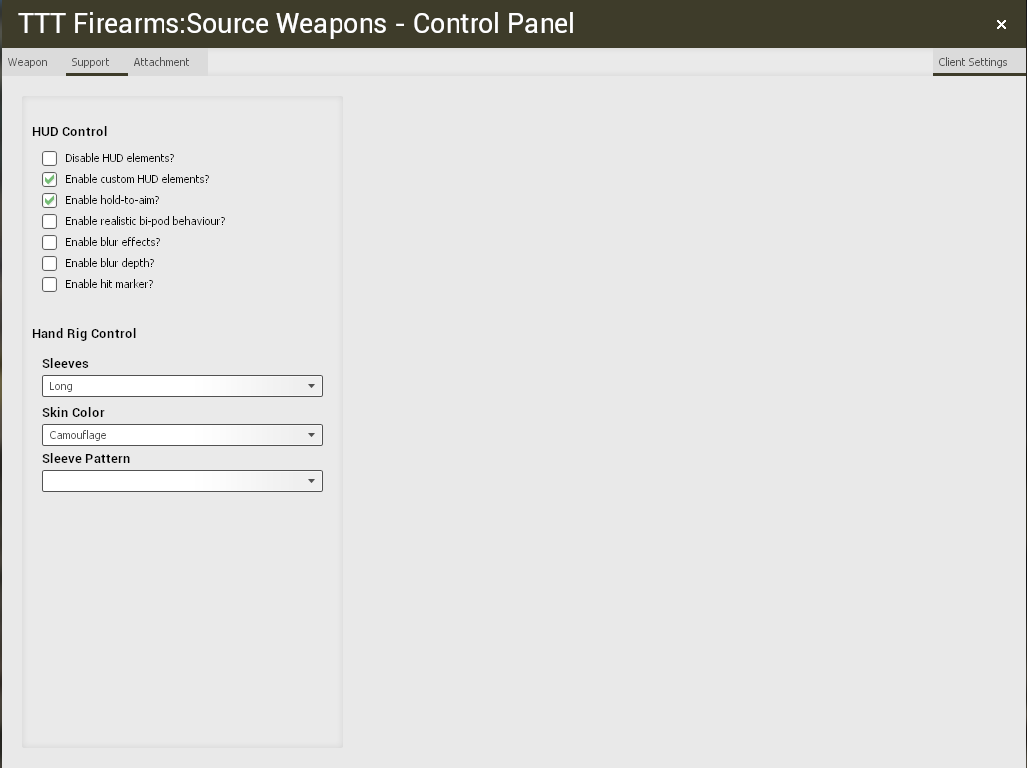Click the Disable HUD elements? label text
This screenshot has height=768, width=1027.
(119, 158)
